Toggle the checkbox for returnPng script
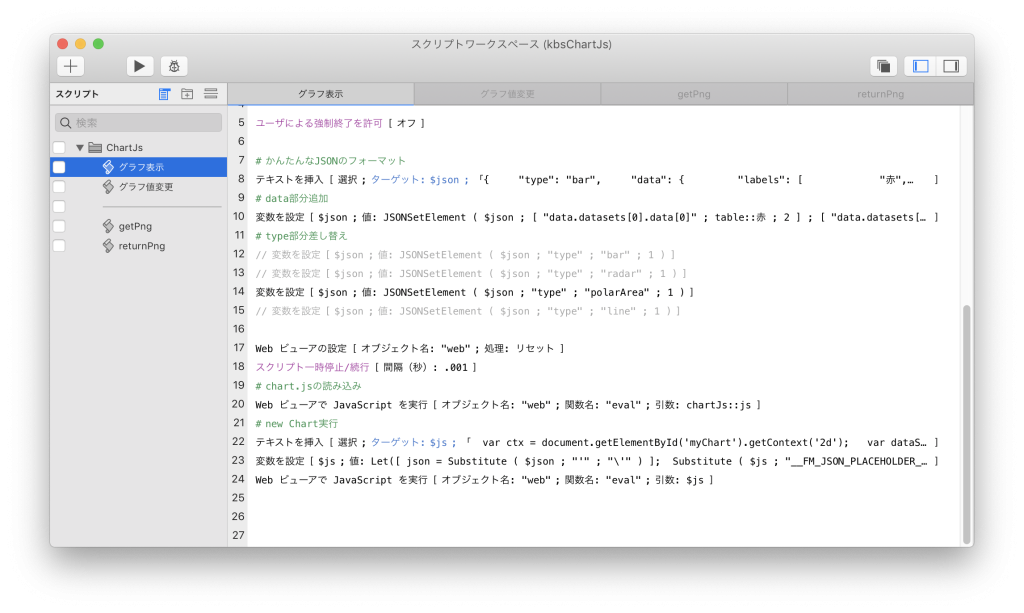The image size is (1024, 613). (x=59, y=245)
